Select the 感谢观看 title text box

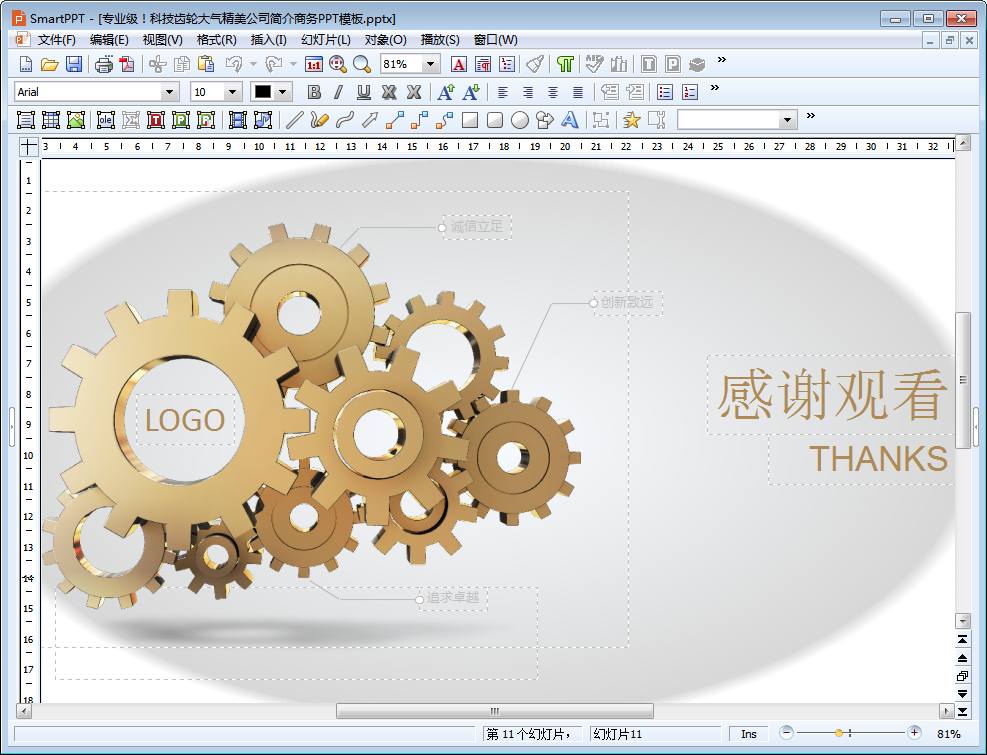pos(831,395)
